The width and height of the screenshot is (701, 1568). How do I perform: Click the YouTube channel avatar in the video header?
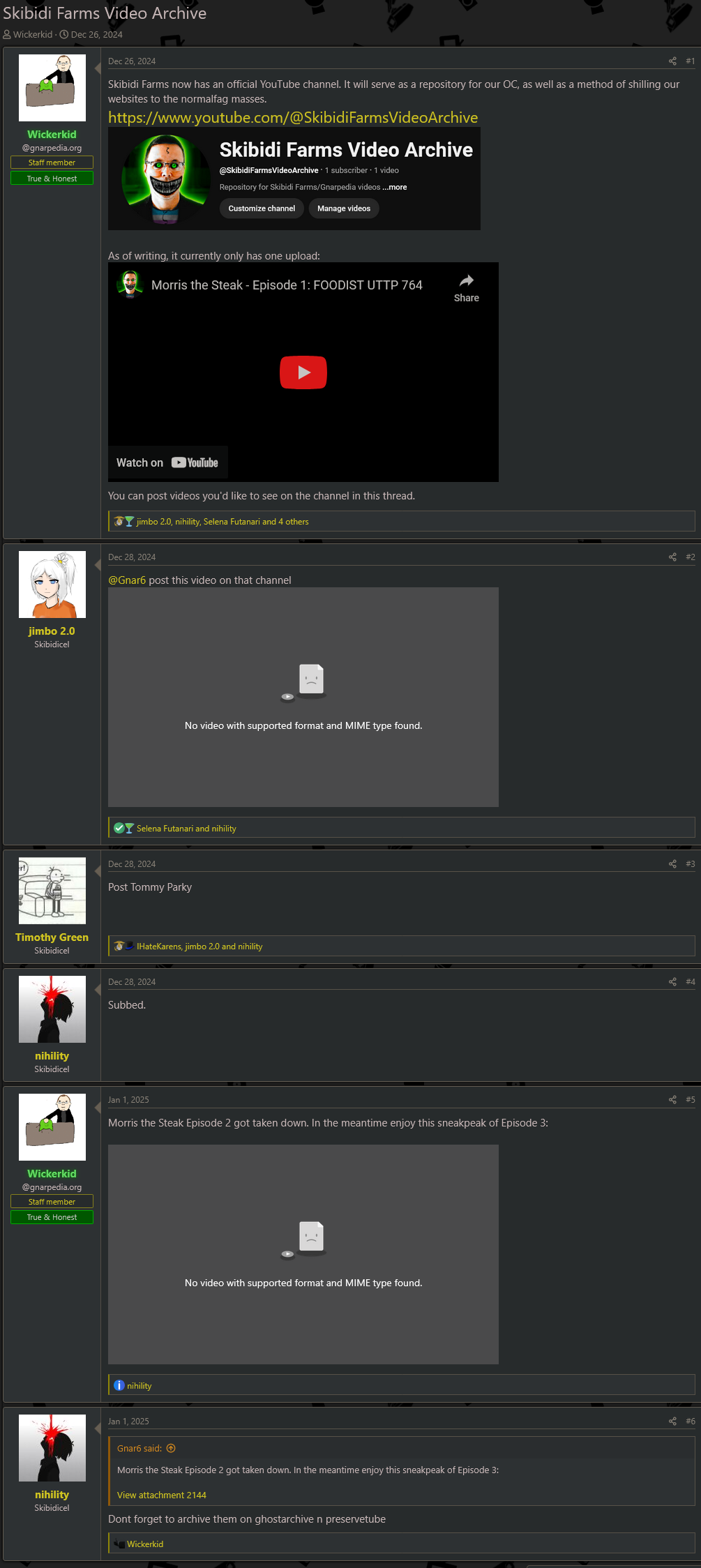pyautogui.click(x=130, y=285)
